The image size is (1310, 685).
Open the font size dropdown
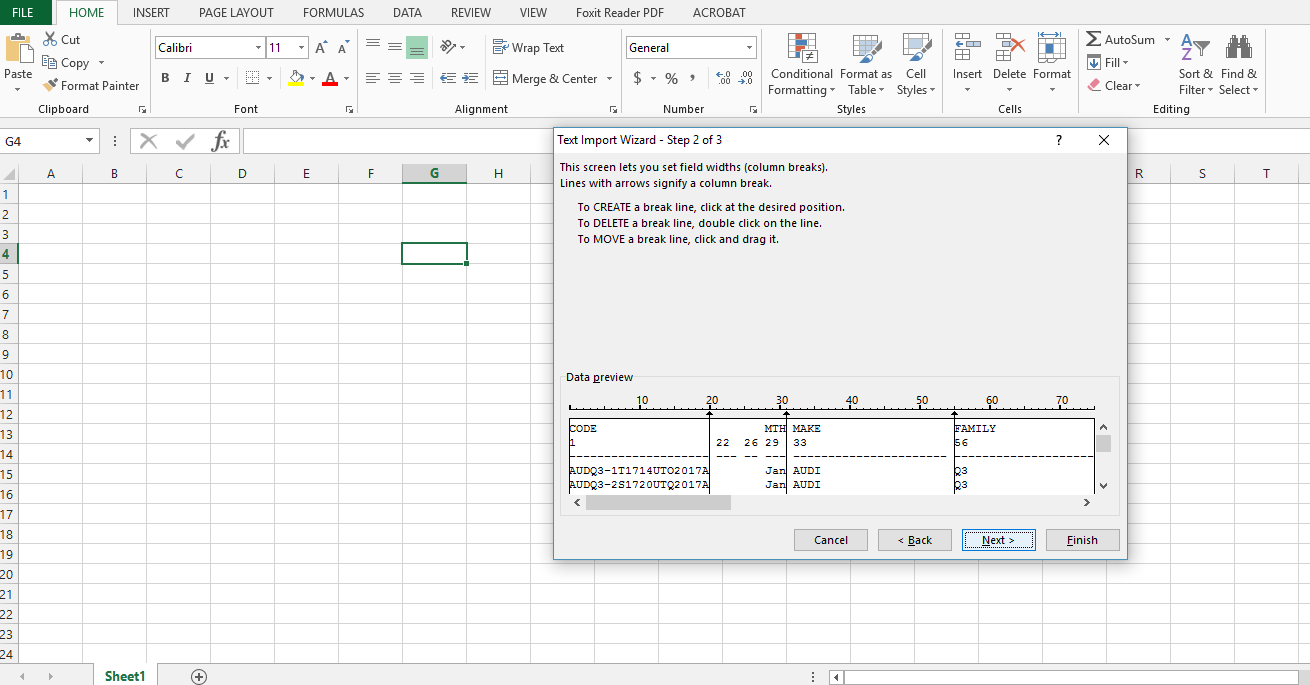coord(300,47)
